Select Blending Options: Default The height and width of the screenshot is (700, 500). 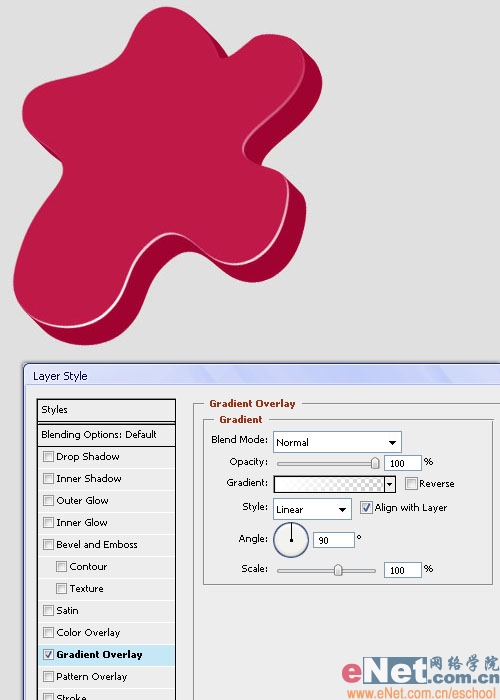click(x=106, y=434)
